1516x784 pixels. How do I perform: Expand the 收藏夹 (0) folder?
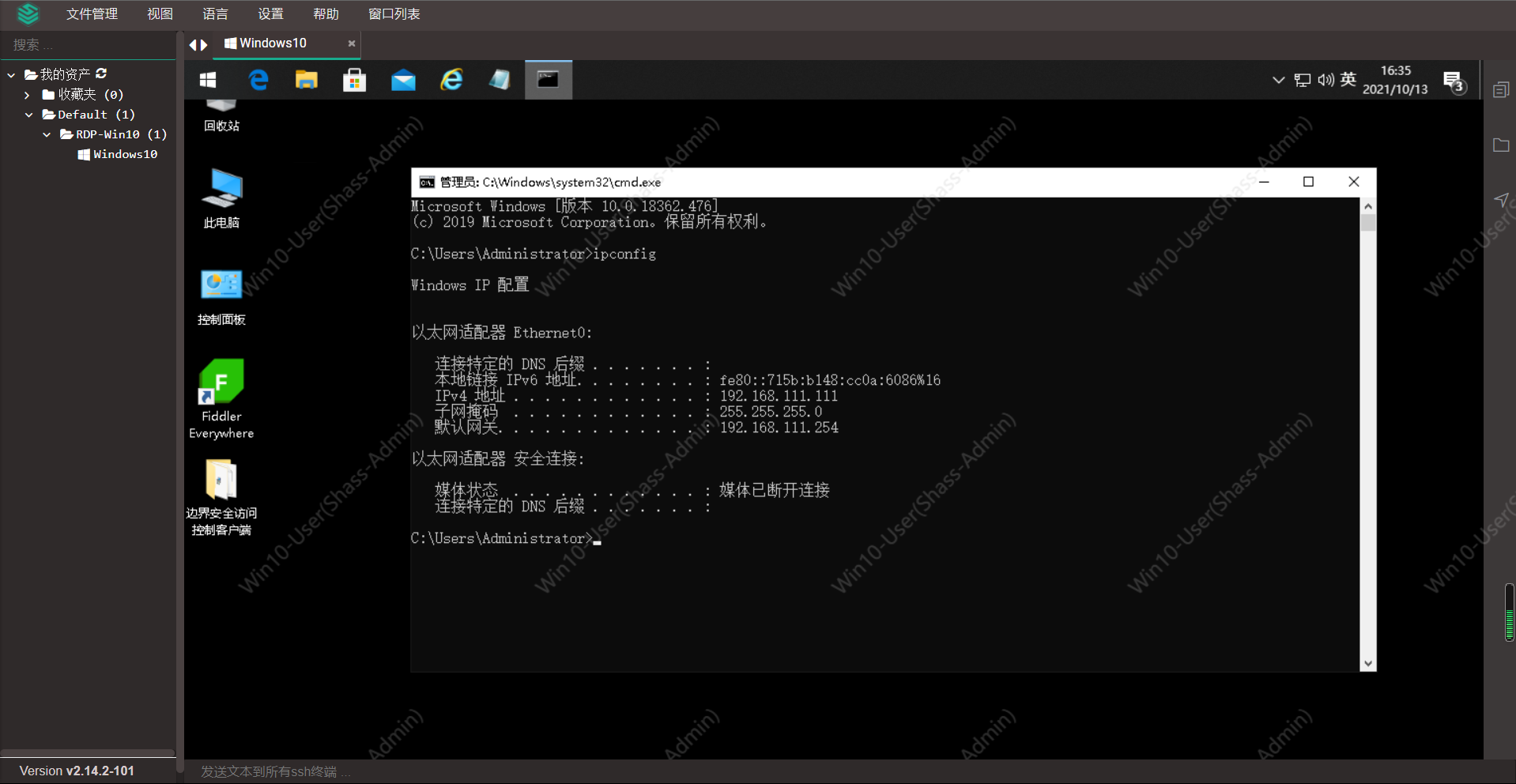coord(26,94)
